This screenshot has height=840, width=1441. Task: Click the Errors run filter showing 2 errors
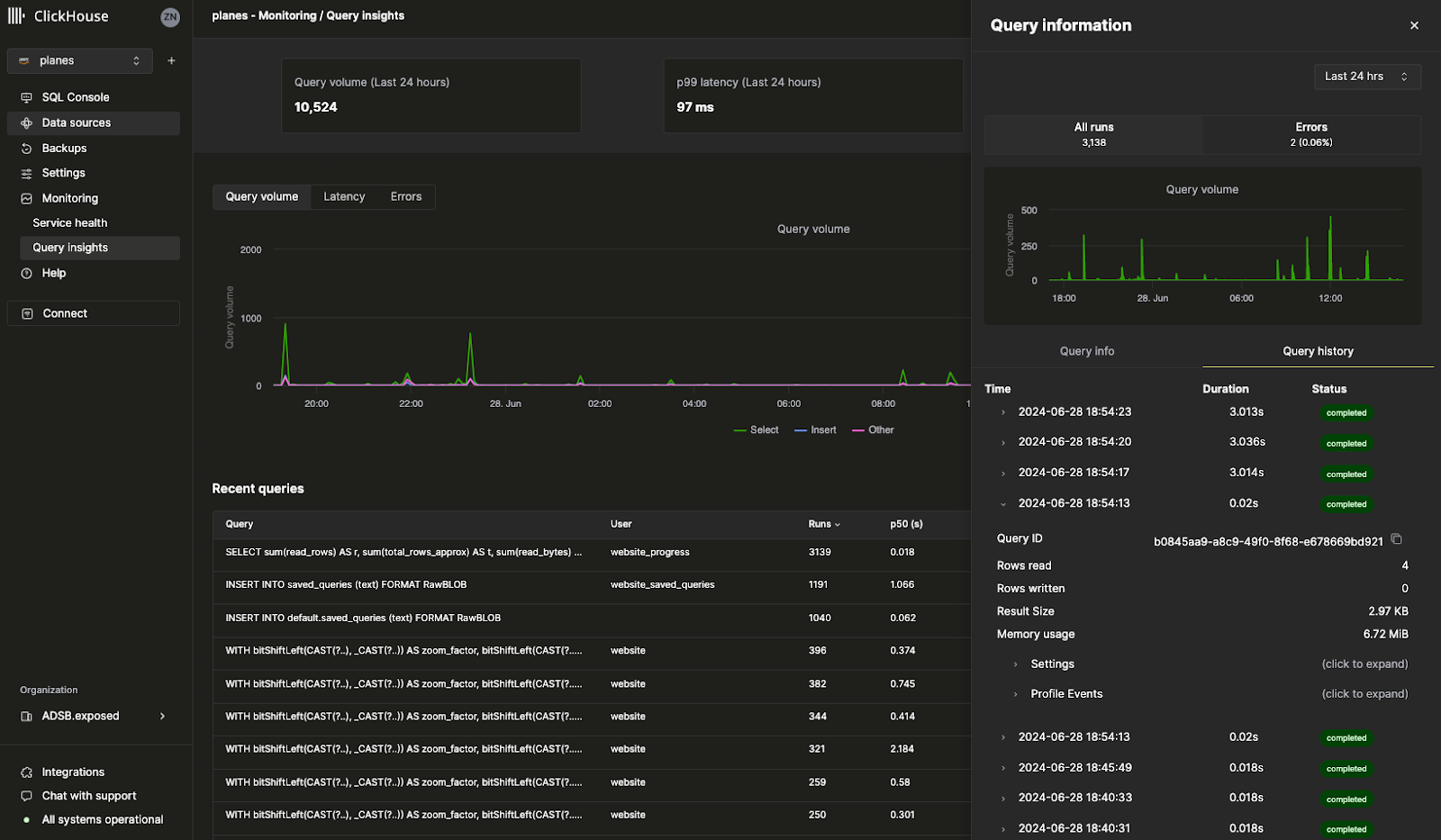click(x=1311, y=134)
